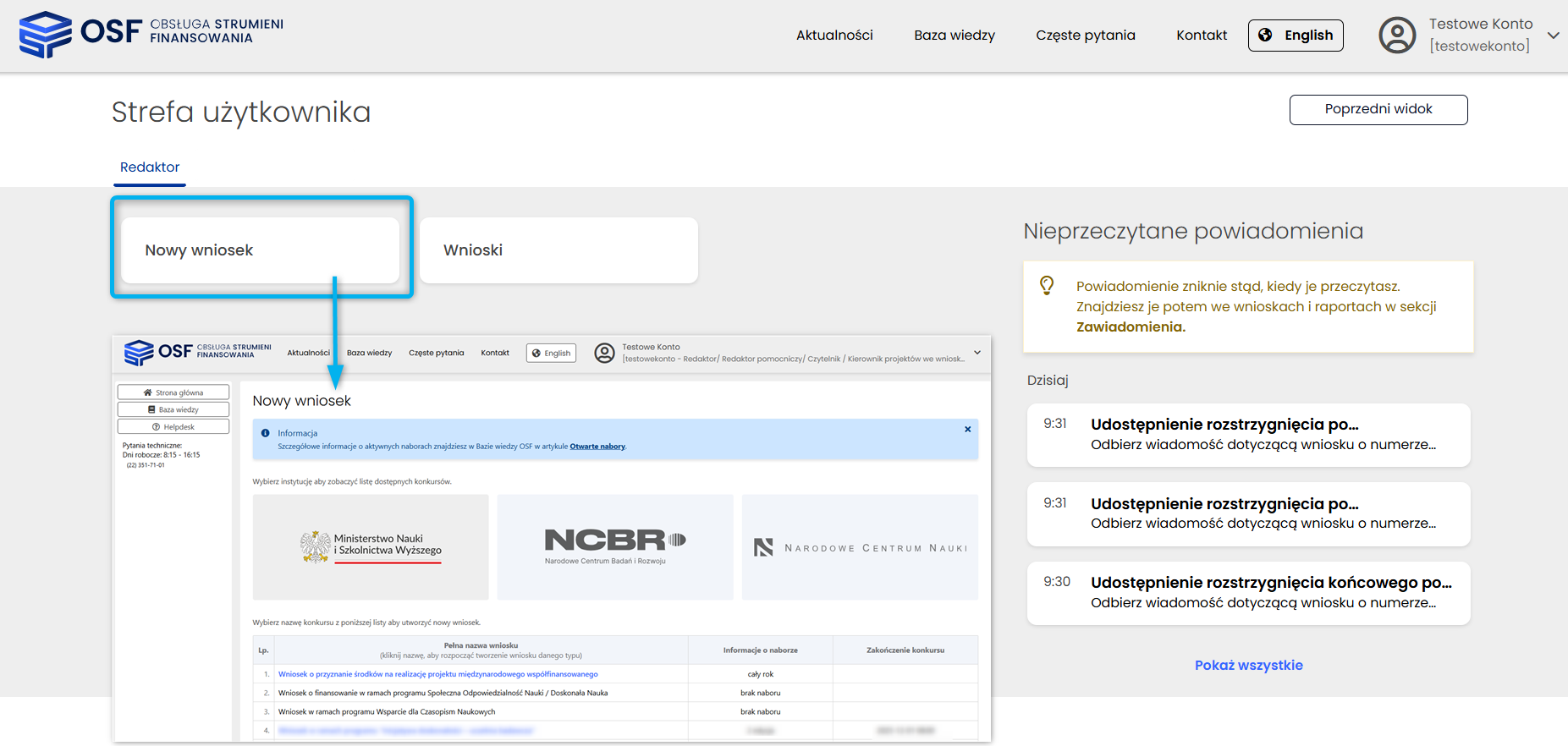Click the lightbulb icon in the notification hint
Viewport: 1568px width, 746px height.
pyautogui.click(x=1047, y=286)
